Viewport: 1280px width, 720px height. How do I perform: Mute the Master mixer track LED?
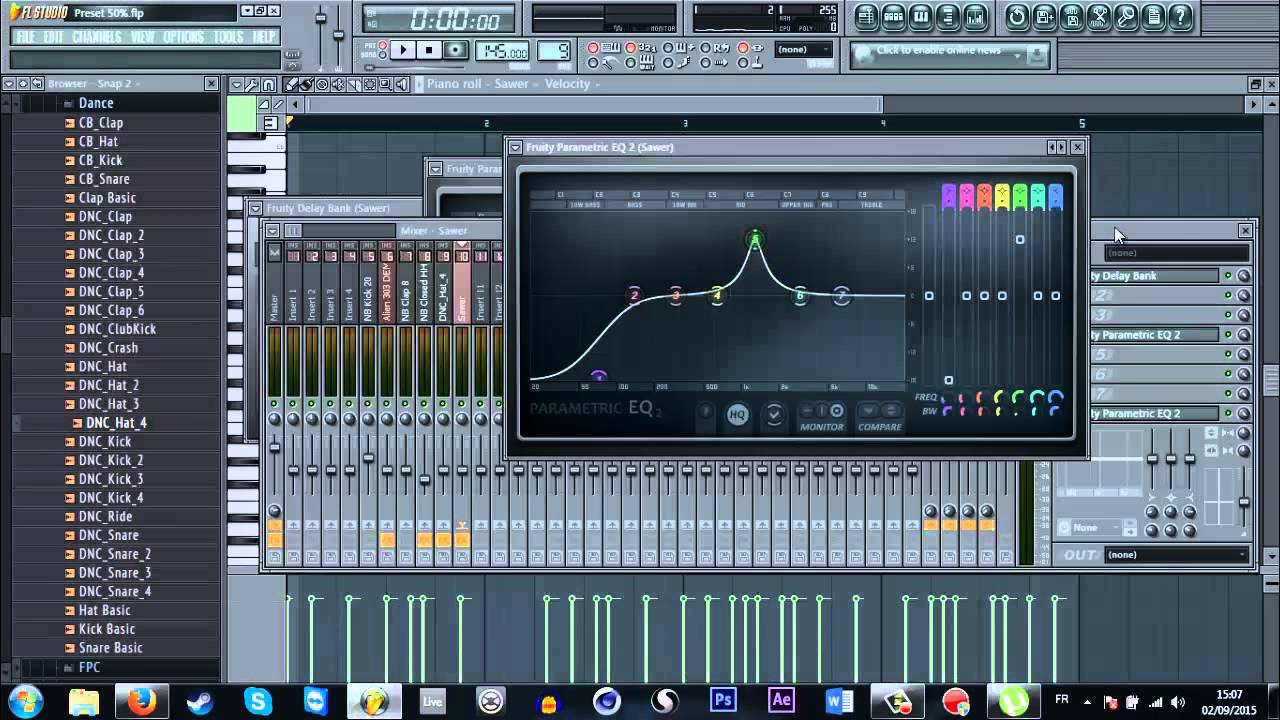tap(274, 404)
